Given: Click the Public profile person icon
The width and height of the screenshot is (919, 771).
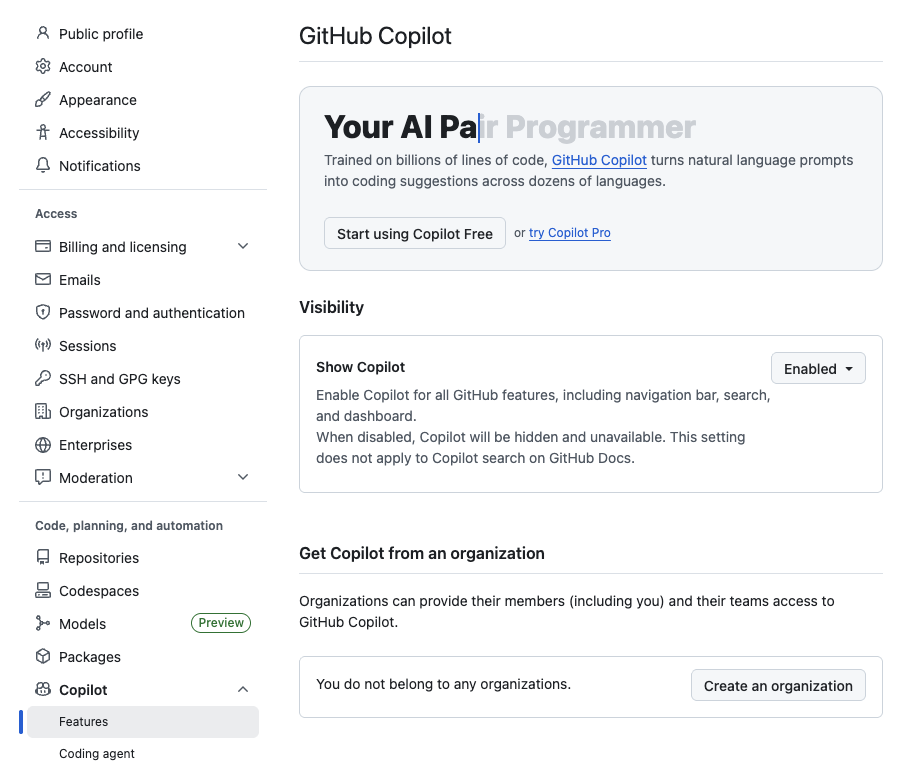Looking at the screenshot, I should coord(43,34).
